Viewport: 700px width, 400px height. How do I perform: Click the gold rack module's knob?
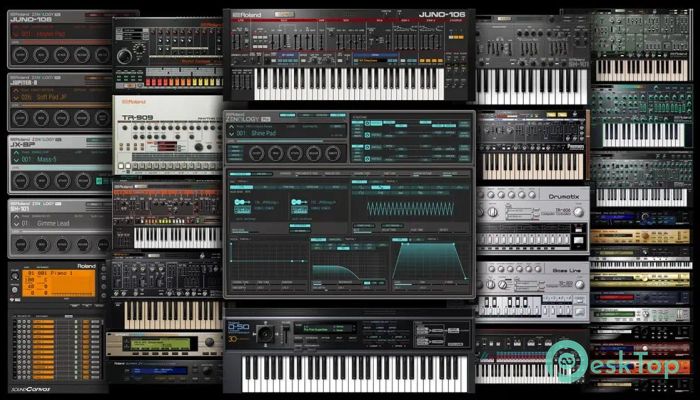tap(645, 236)
